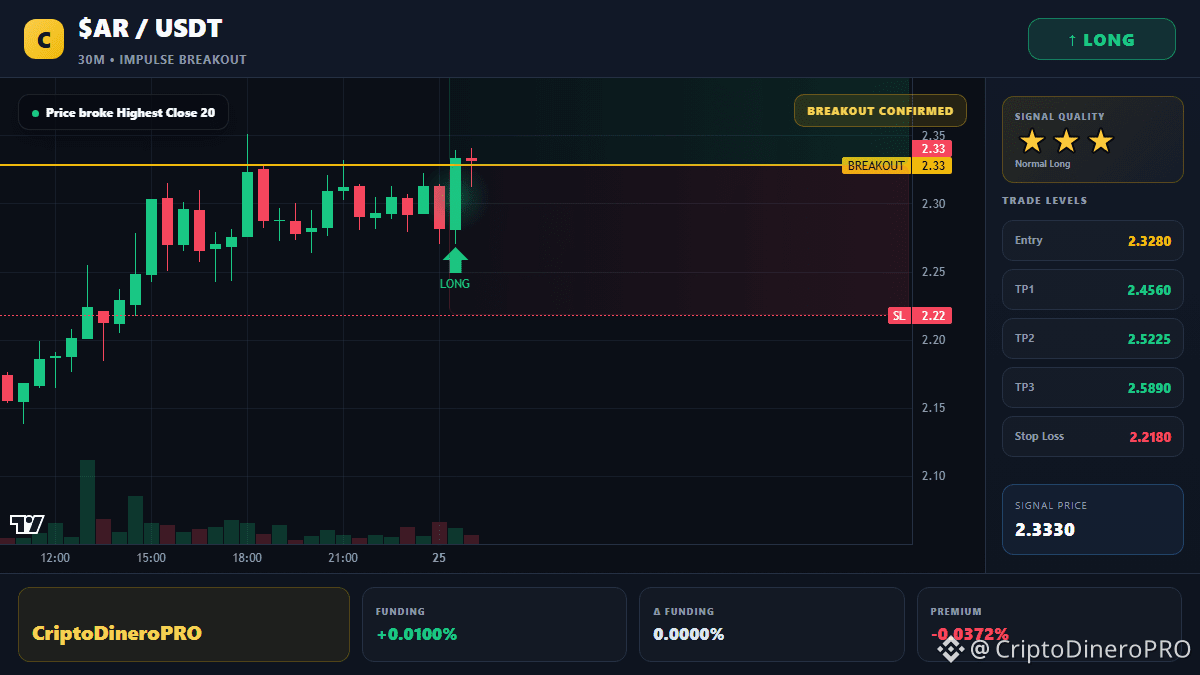Screen dimensions: 1200x675
Task: Click the 2.10 price axis label
Action: tap(934, 476)
